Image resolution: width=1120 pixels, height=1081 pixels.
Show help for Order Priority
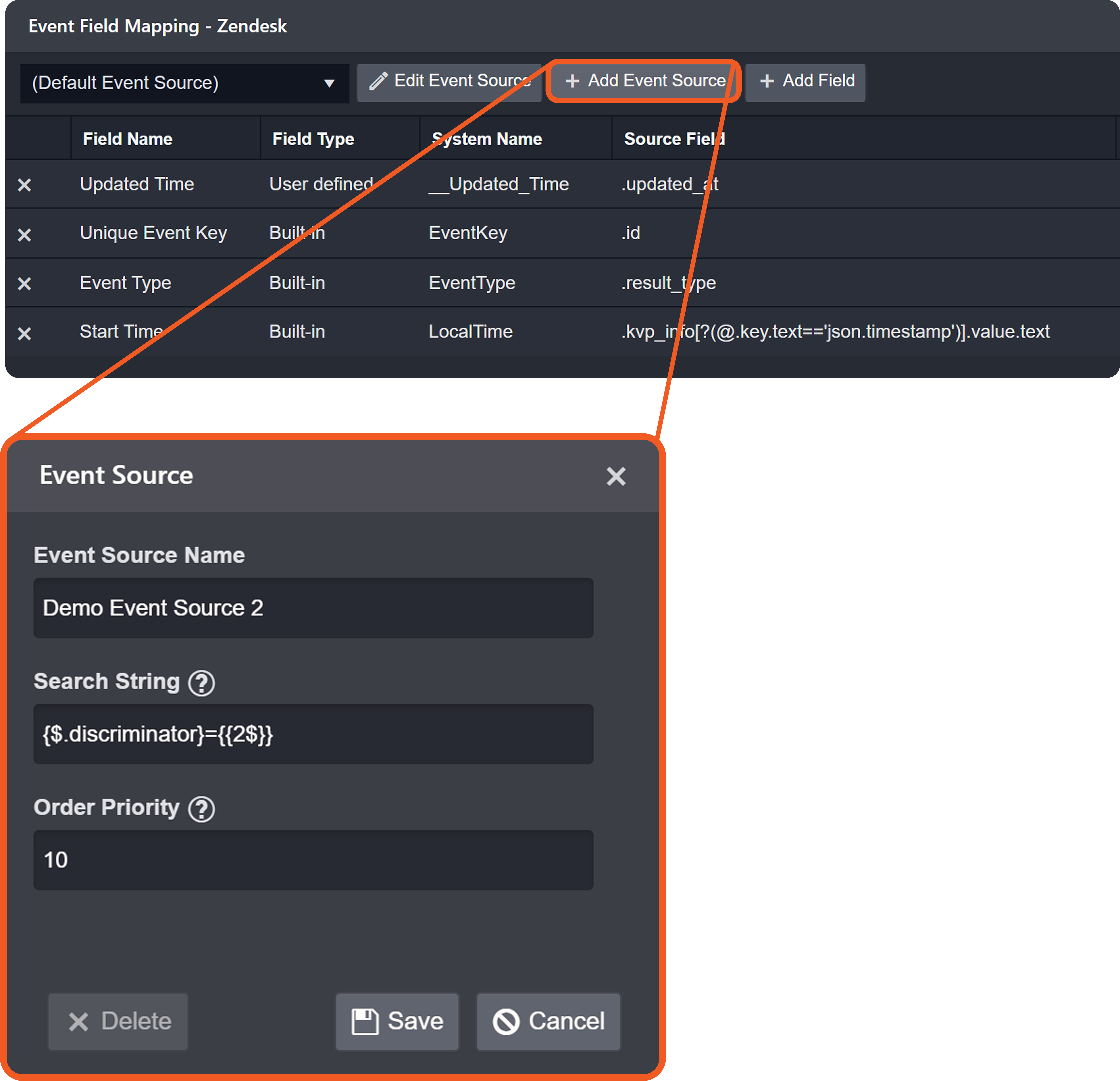pos(201,809)
